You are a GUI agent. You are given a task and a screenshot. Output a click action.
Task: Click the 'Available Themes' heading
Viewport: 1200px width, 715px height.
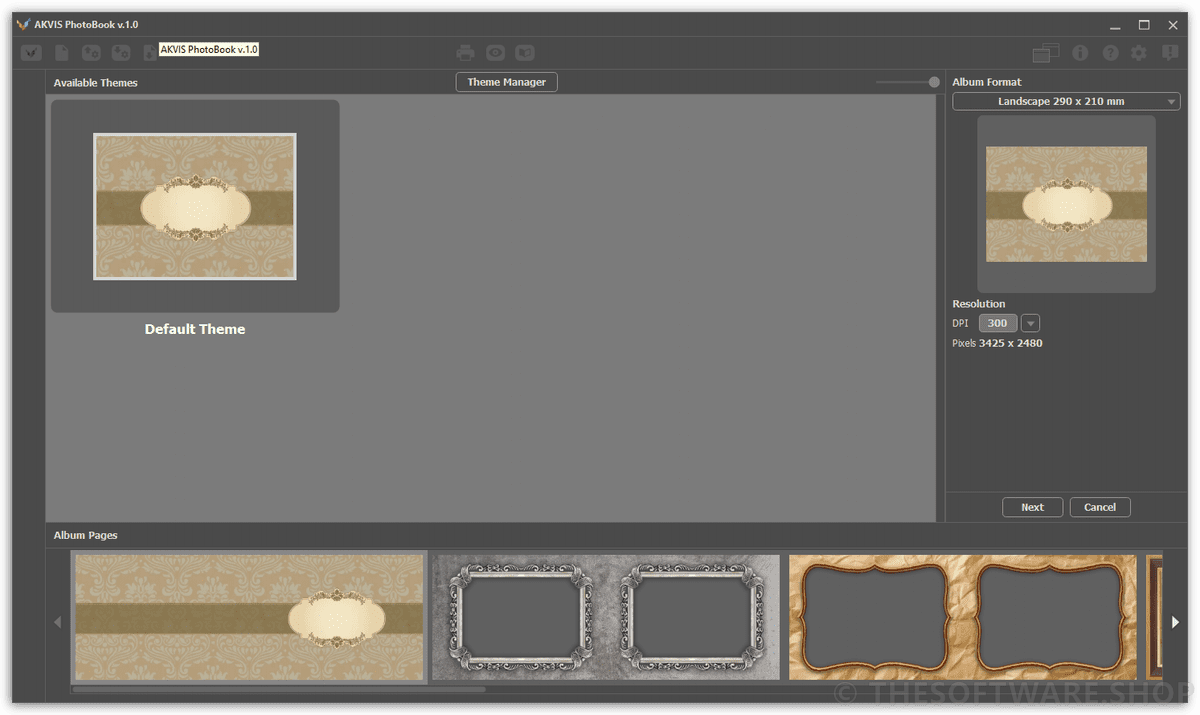coord(96,82)
